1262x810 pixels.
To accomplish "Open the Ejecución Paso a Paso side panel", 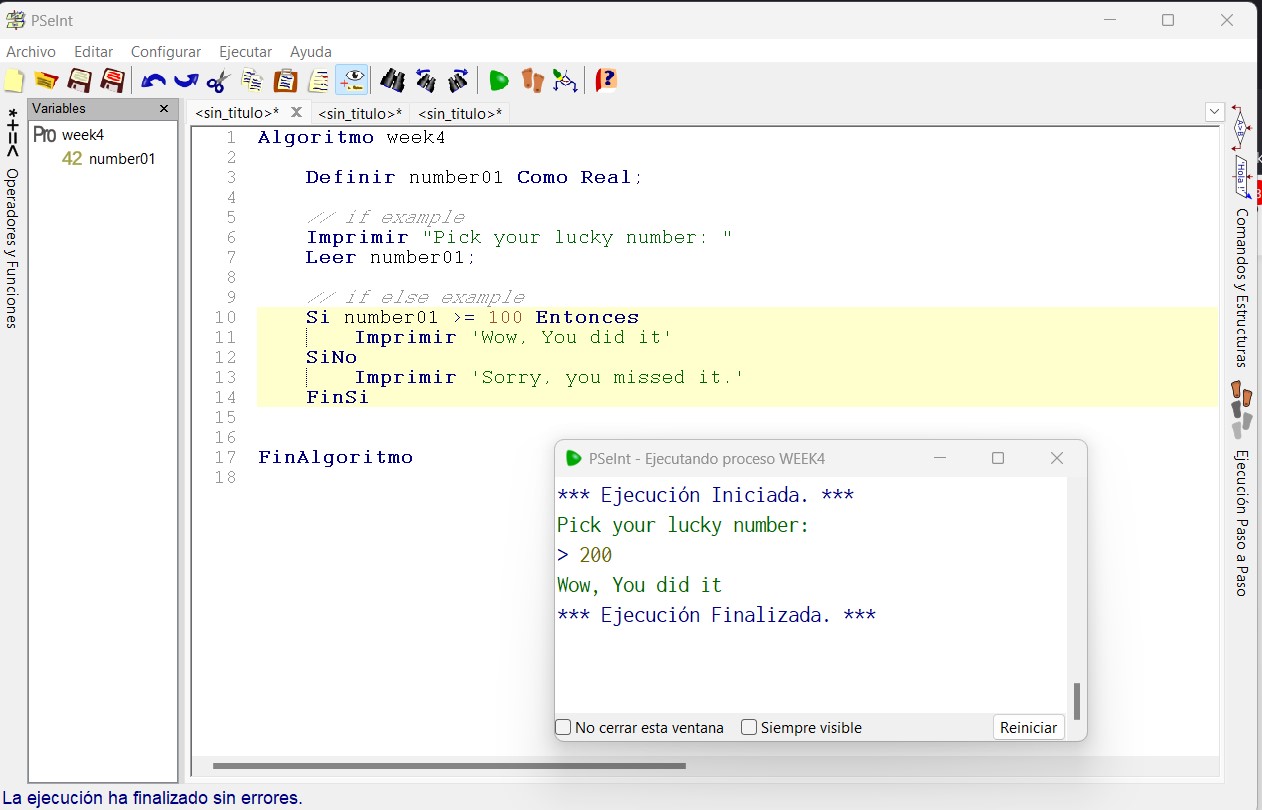I will (1241, 523).
